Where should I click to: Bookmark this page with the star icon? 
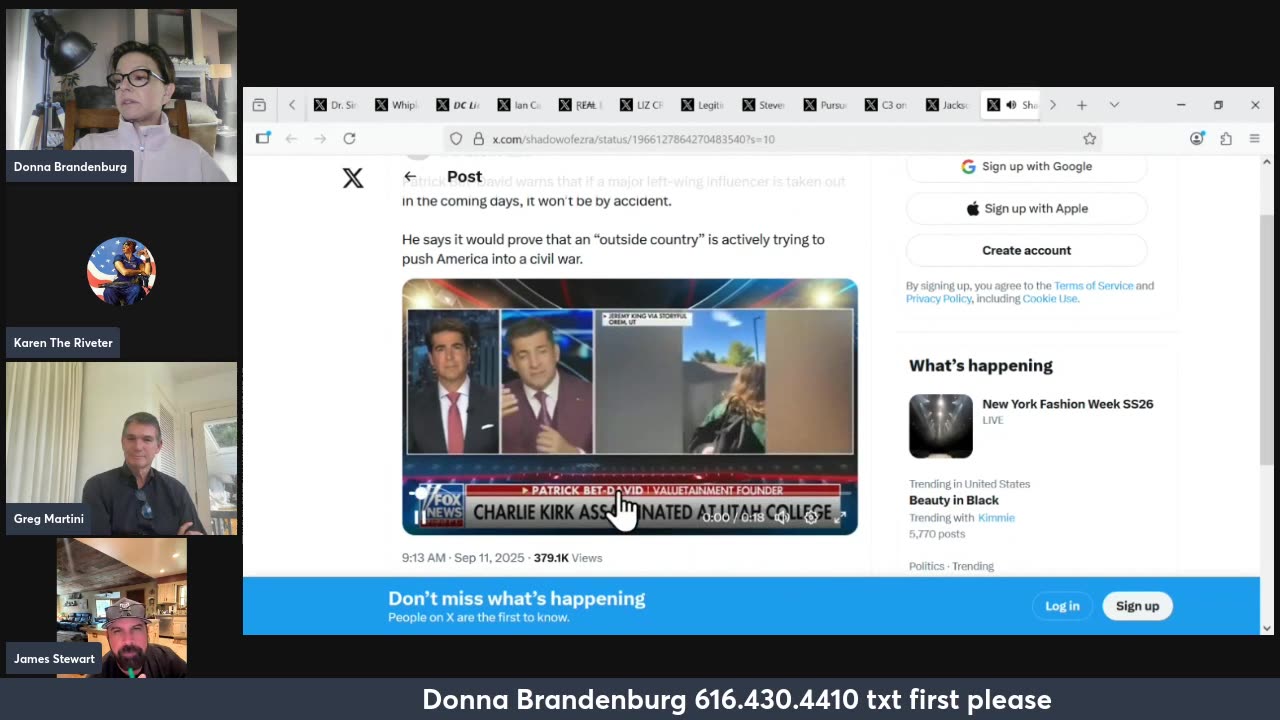tap(1090, 139)
